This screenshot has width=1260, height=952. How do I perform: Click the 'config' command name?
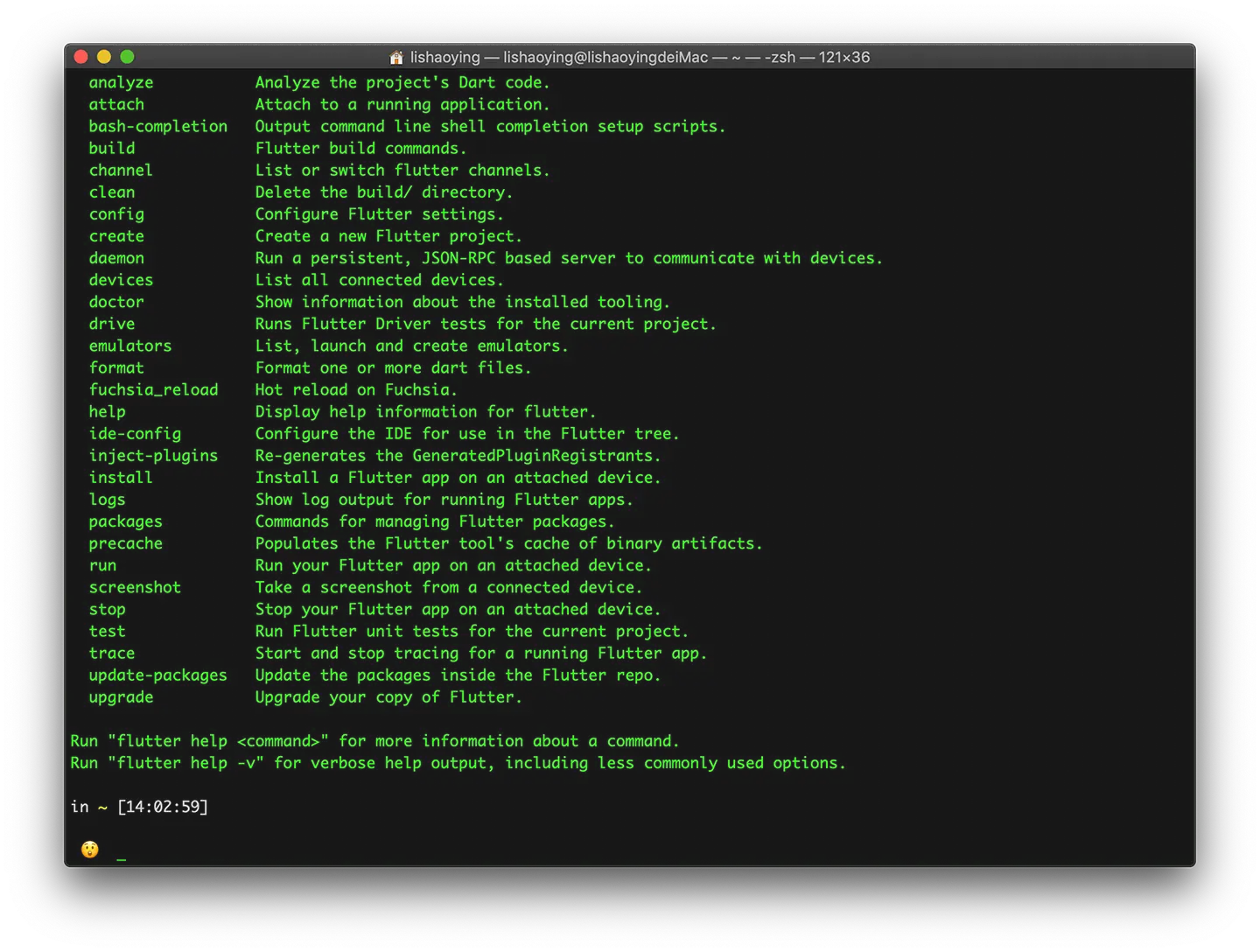[116, 214]
